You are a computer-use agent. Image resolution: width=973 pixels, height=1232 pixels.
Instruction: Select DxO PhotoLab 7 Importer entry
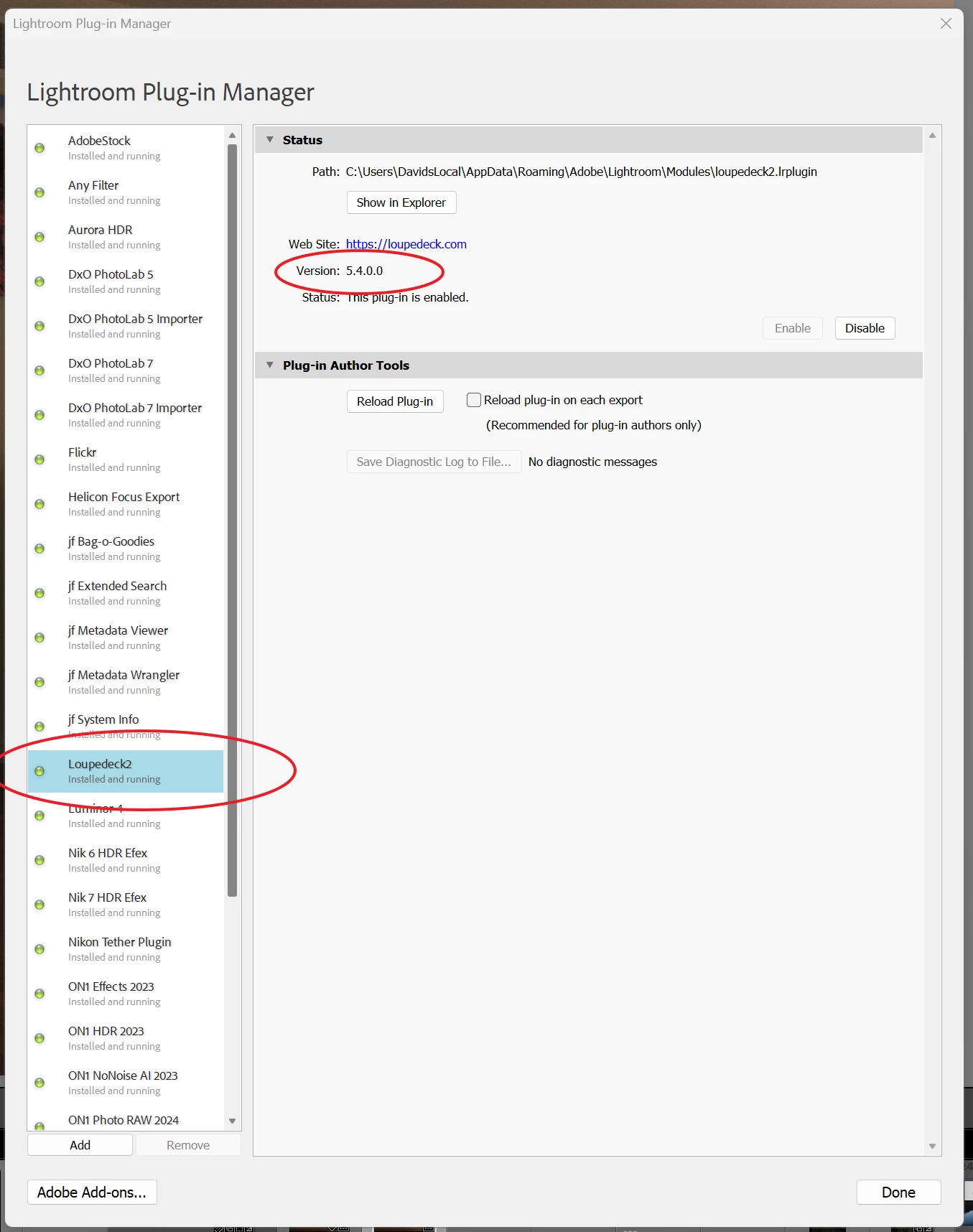pos(126,414)
